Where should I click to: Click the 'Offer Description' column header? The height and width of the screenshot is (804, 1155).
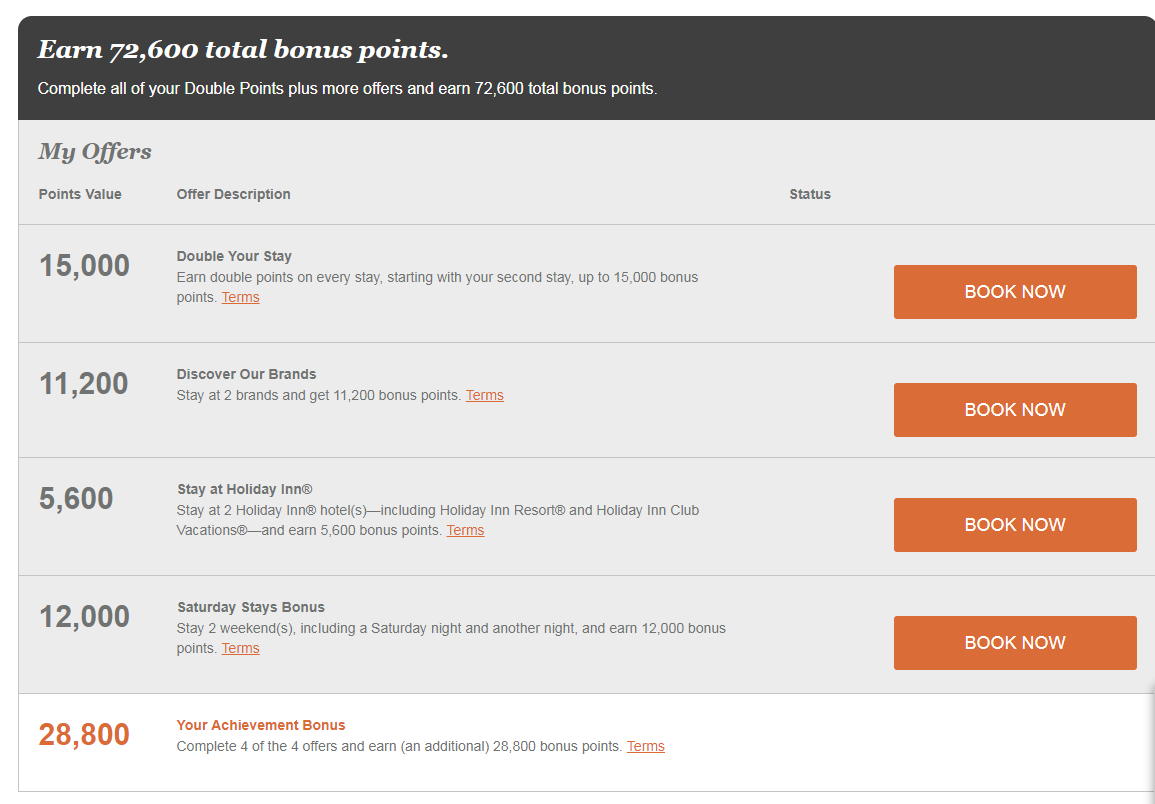click(x=234, y=194)
